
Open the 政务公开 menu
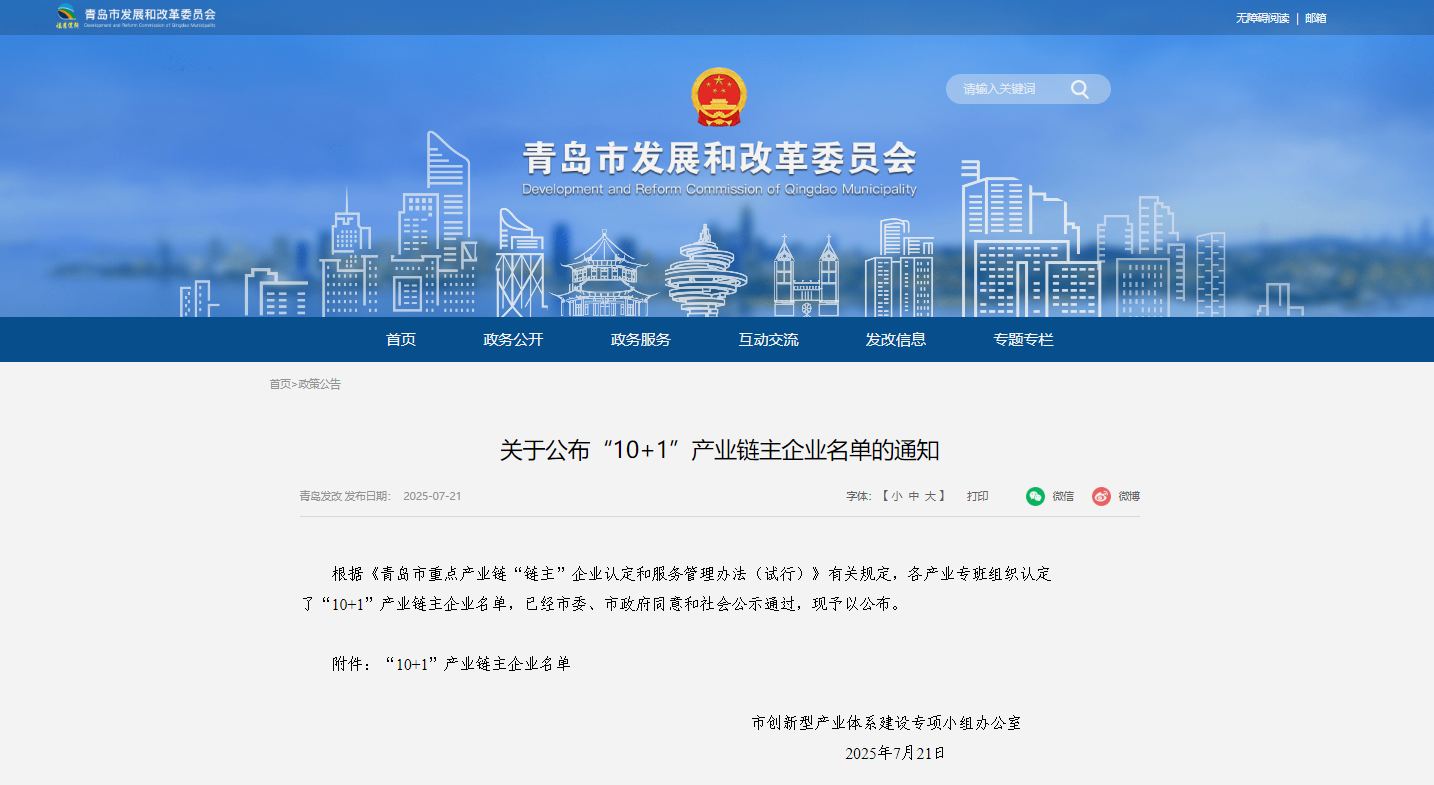pyautogui.click(x=513, y=339)
